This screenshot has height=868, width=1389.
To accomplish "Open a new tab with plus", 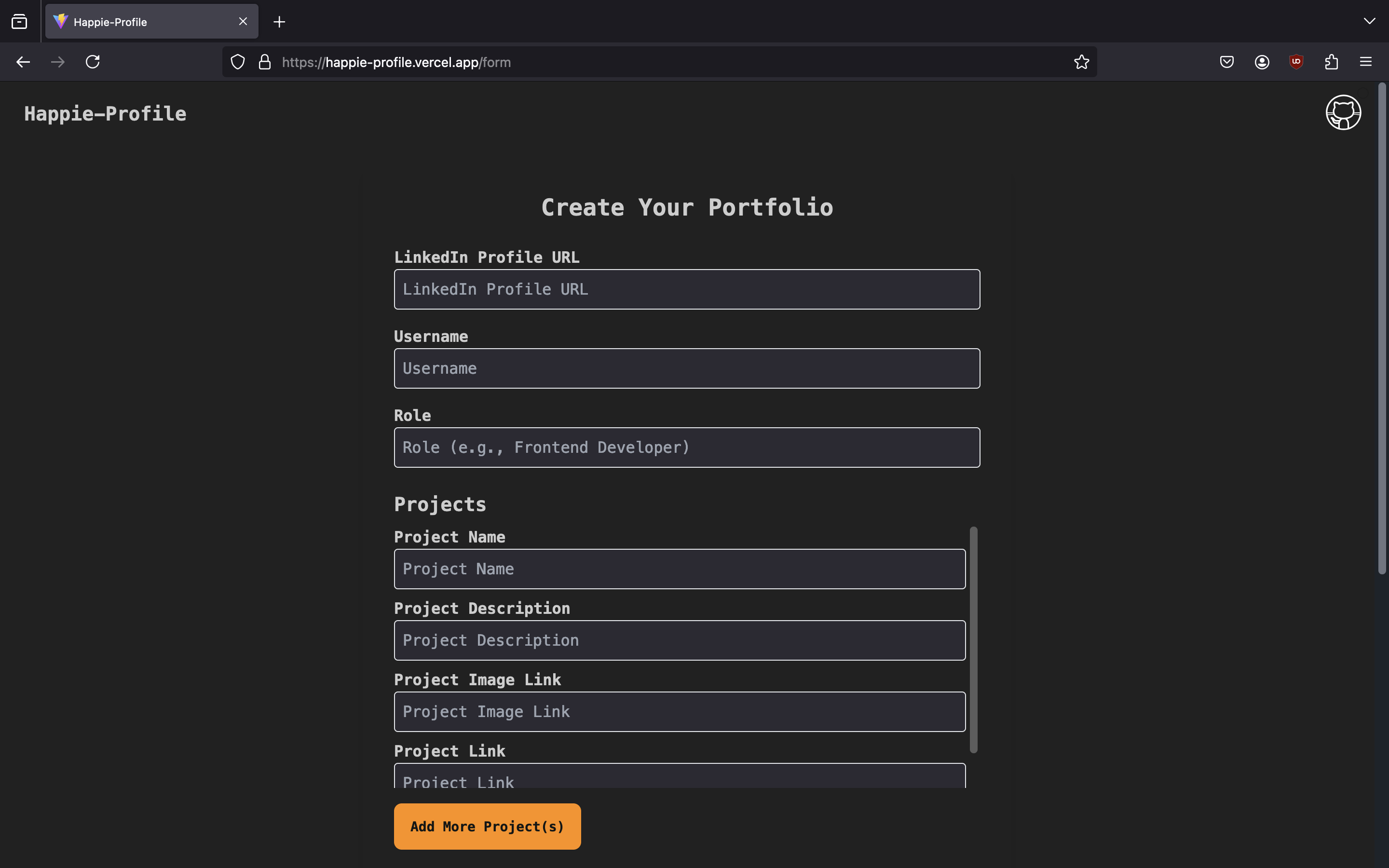I will [280, 22].
